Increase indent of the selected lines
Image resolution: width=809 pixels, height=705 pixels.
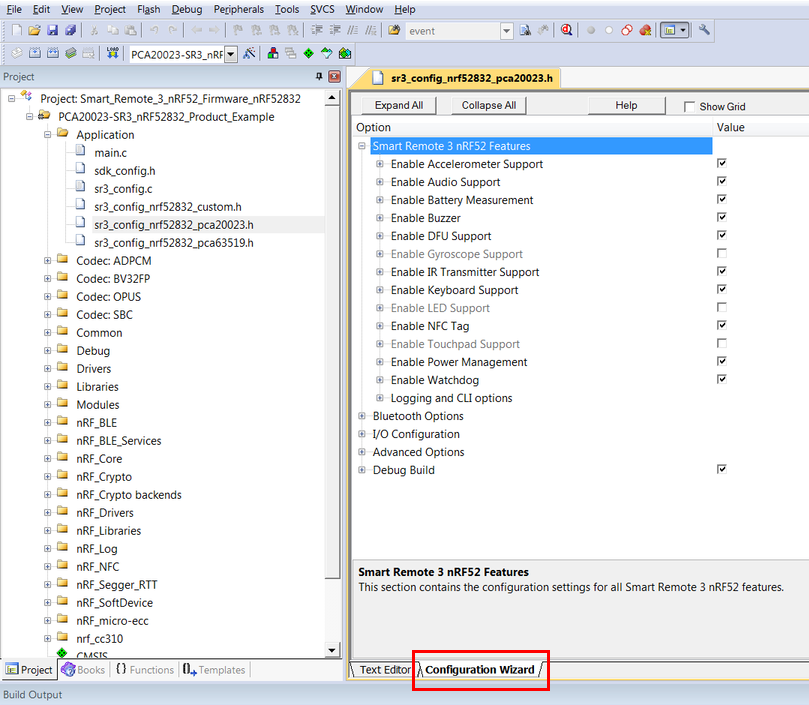tap(317, 30)
